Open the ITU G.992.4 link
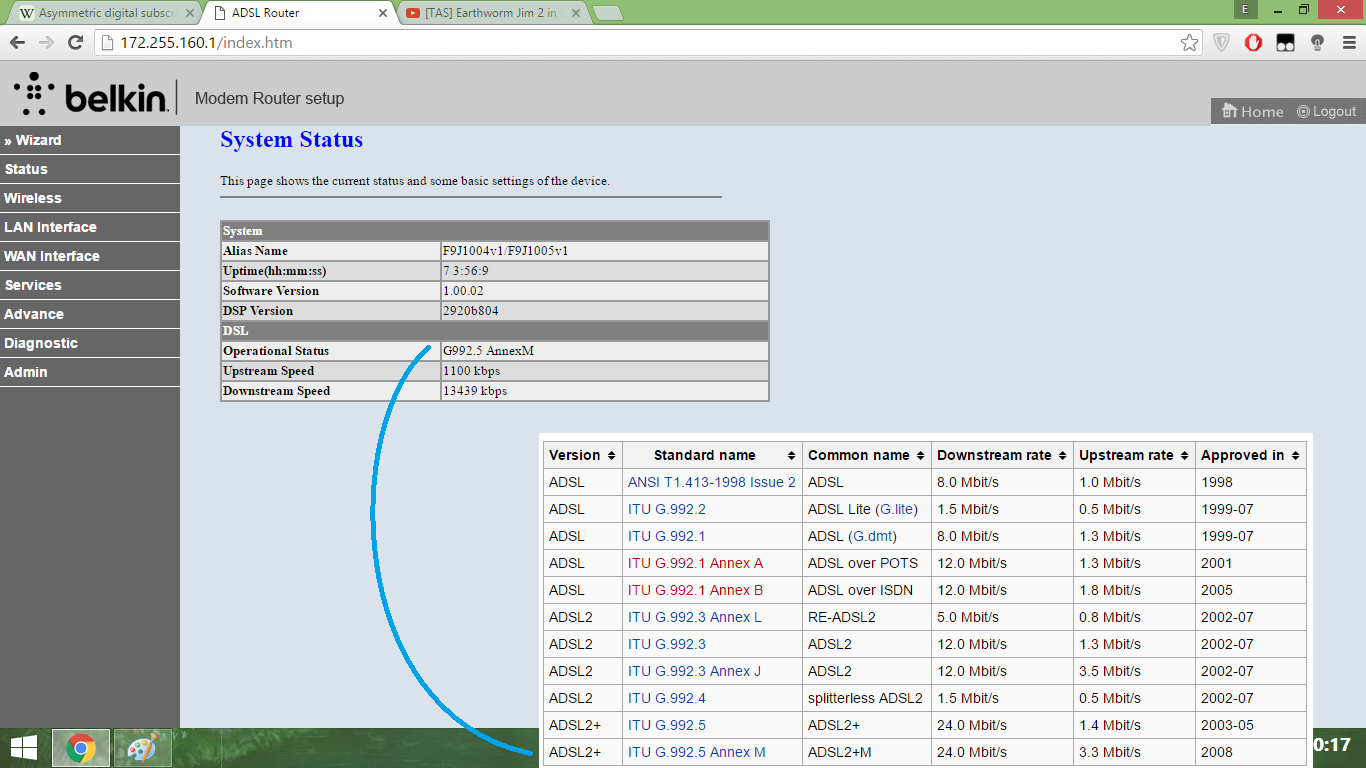Viewport: 1366px width, 768px height. coord(667,698)
